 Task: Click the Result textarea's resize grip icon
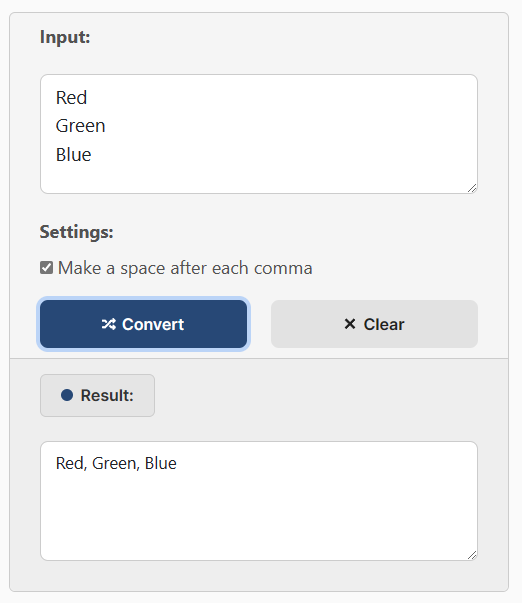click(472, 555)
